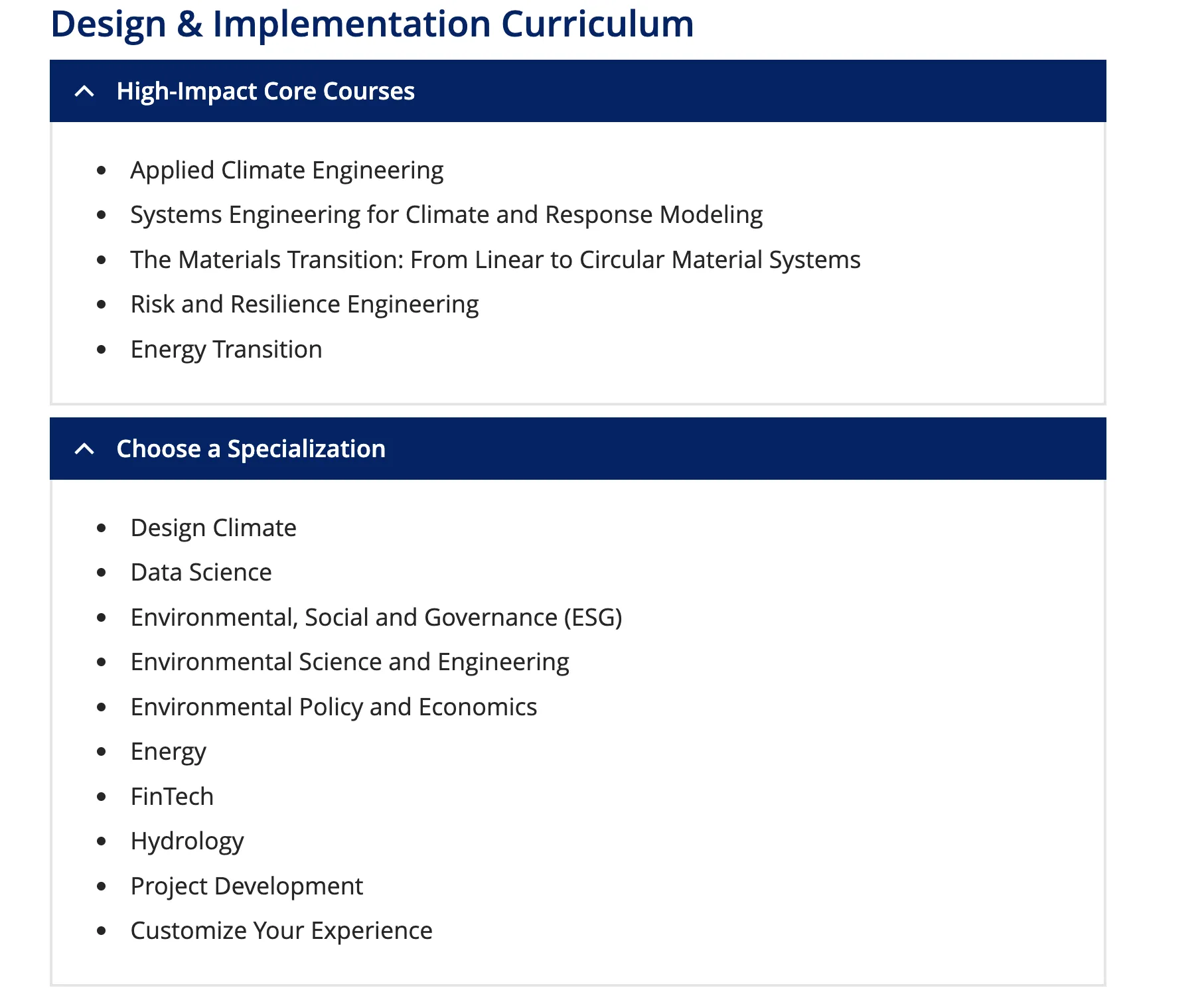Viewport: 1204px width, 994px height.
Task: Click the High-Impact Core Courses header title
Action: [x=265, y=92]
